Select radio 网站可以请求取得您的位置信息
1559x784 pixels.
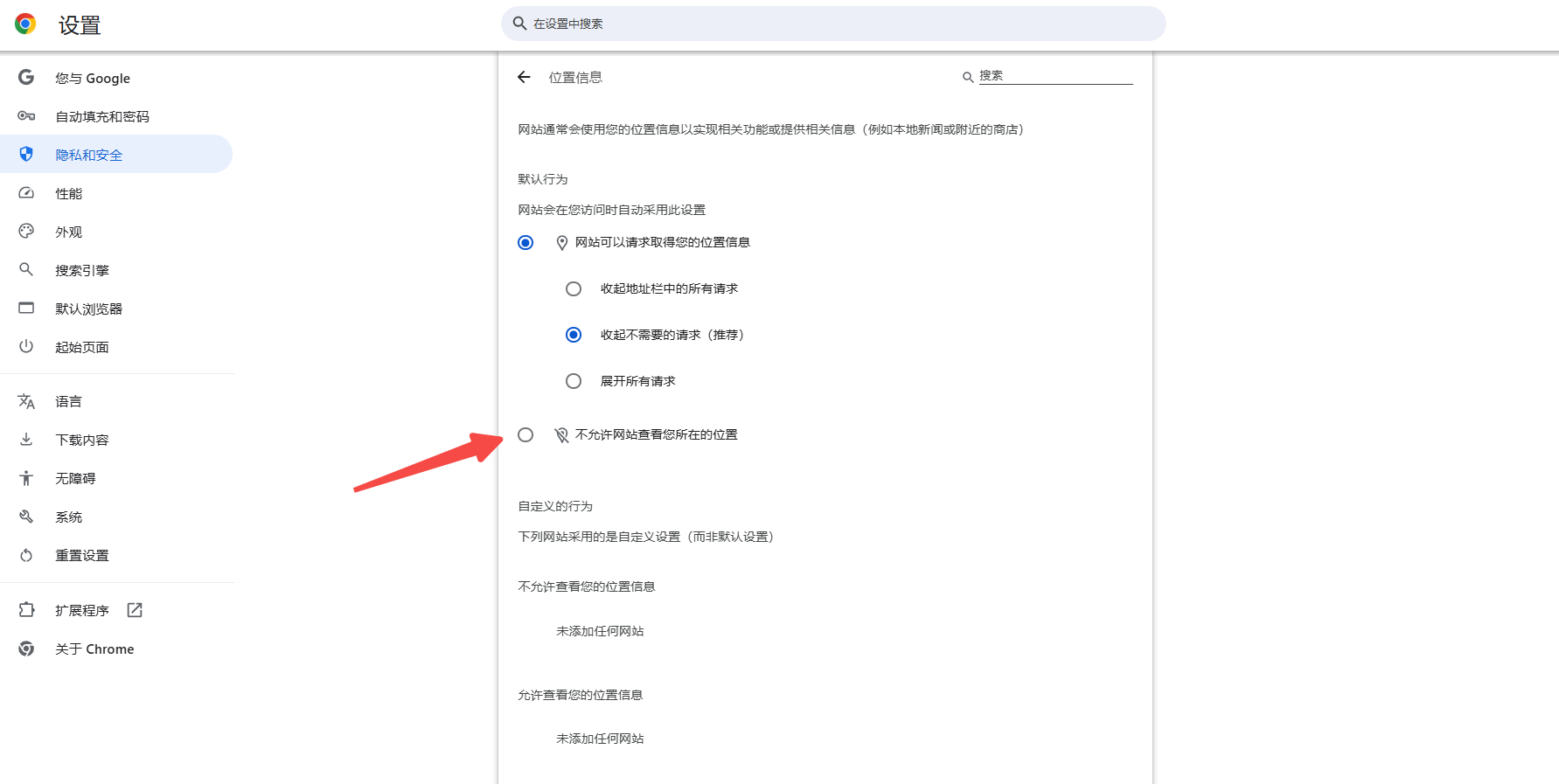tap(525, 242)
